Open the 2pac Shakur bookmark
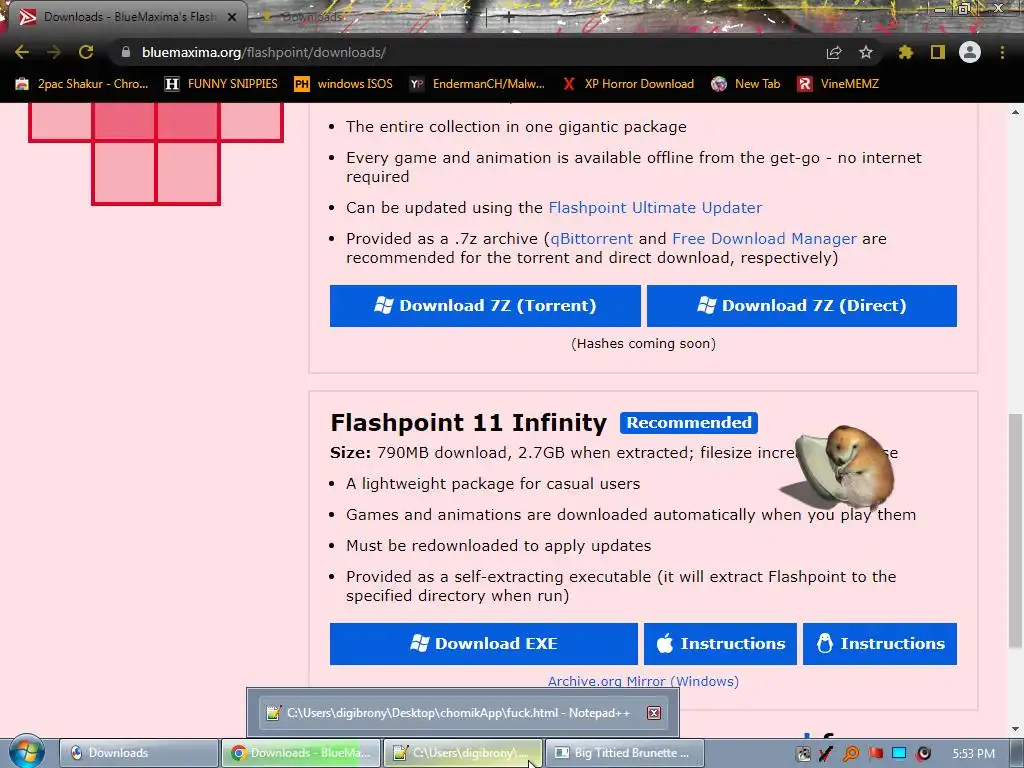Viewport: 1024px width, 768px height. tap(82, 84)
